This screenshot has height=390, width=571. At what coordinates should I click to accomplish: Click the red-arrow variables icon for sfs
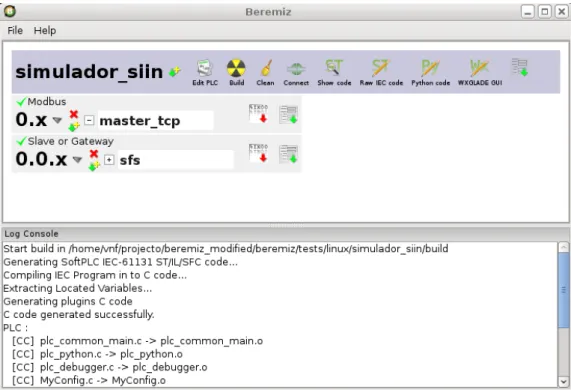pos(259,153)
